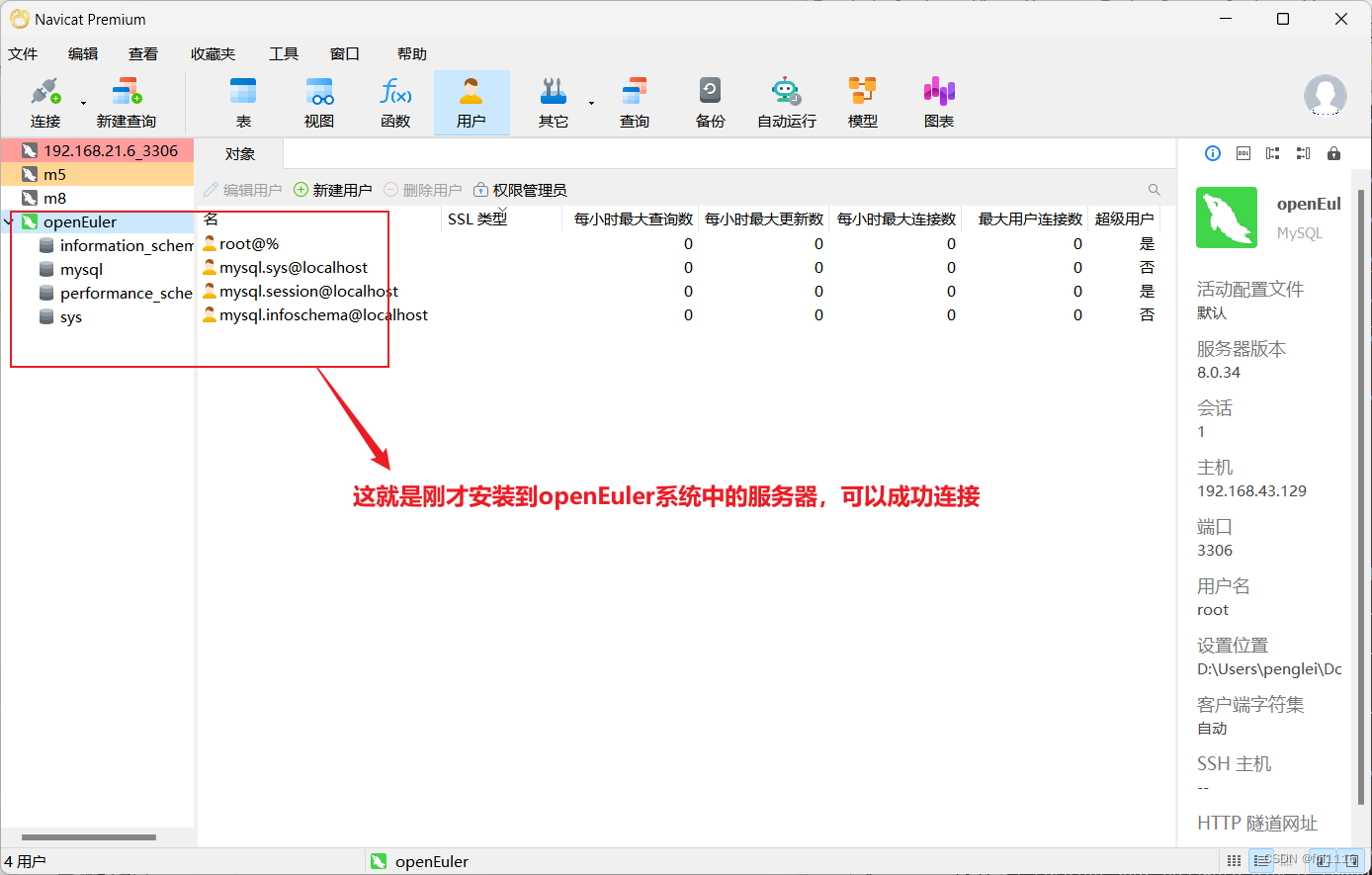The height and width of the screenshot is (875, 1372).
Task: Click the fourth info-panel icon (reversed tree)
Action: click(1304, 153)
